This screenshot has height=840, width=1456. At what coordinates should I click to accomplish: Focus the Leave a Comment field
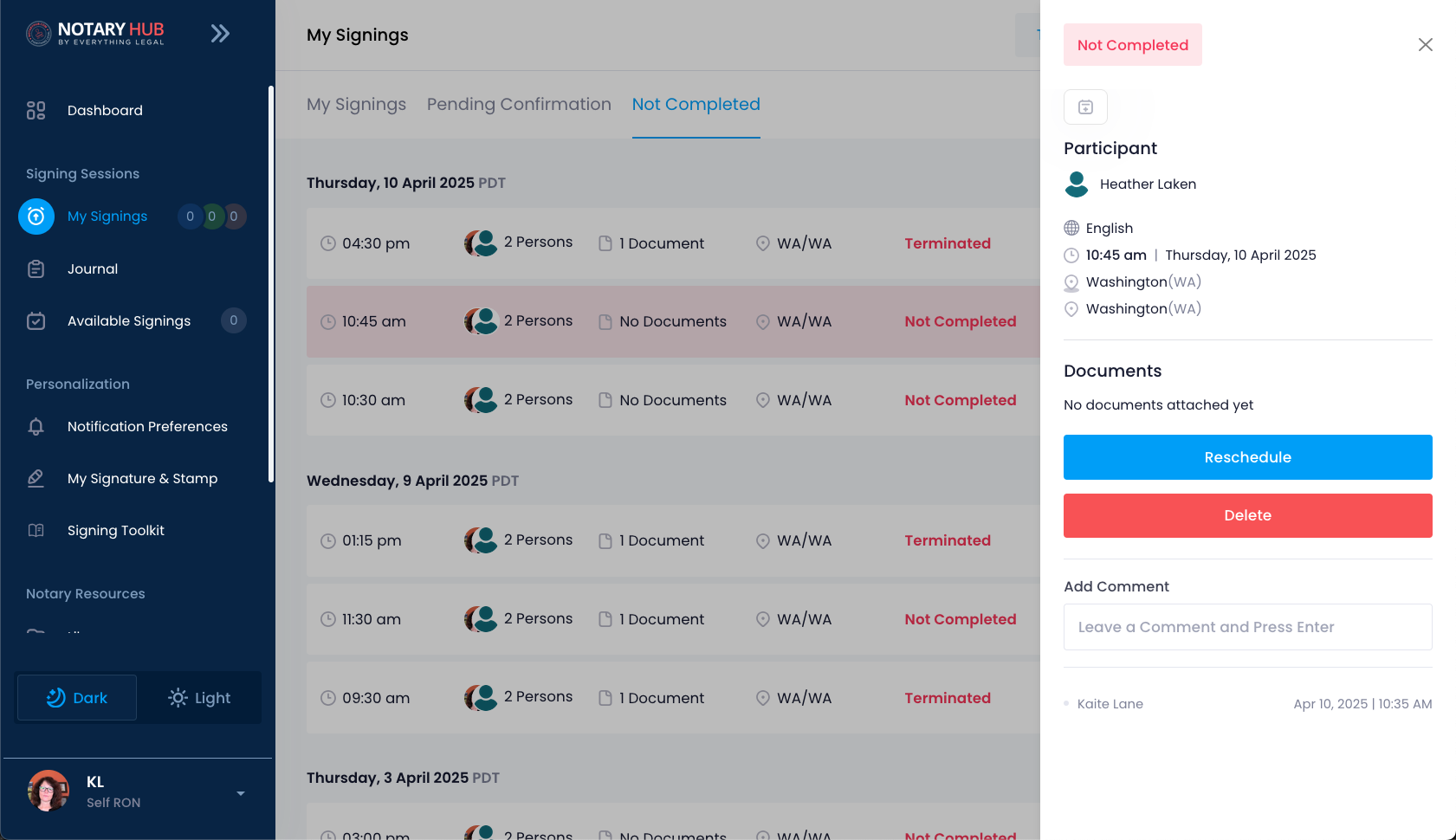point(1247,627)
